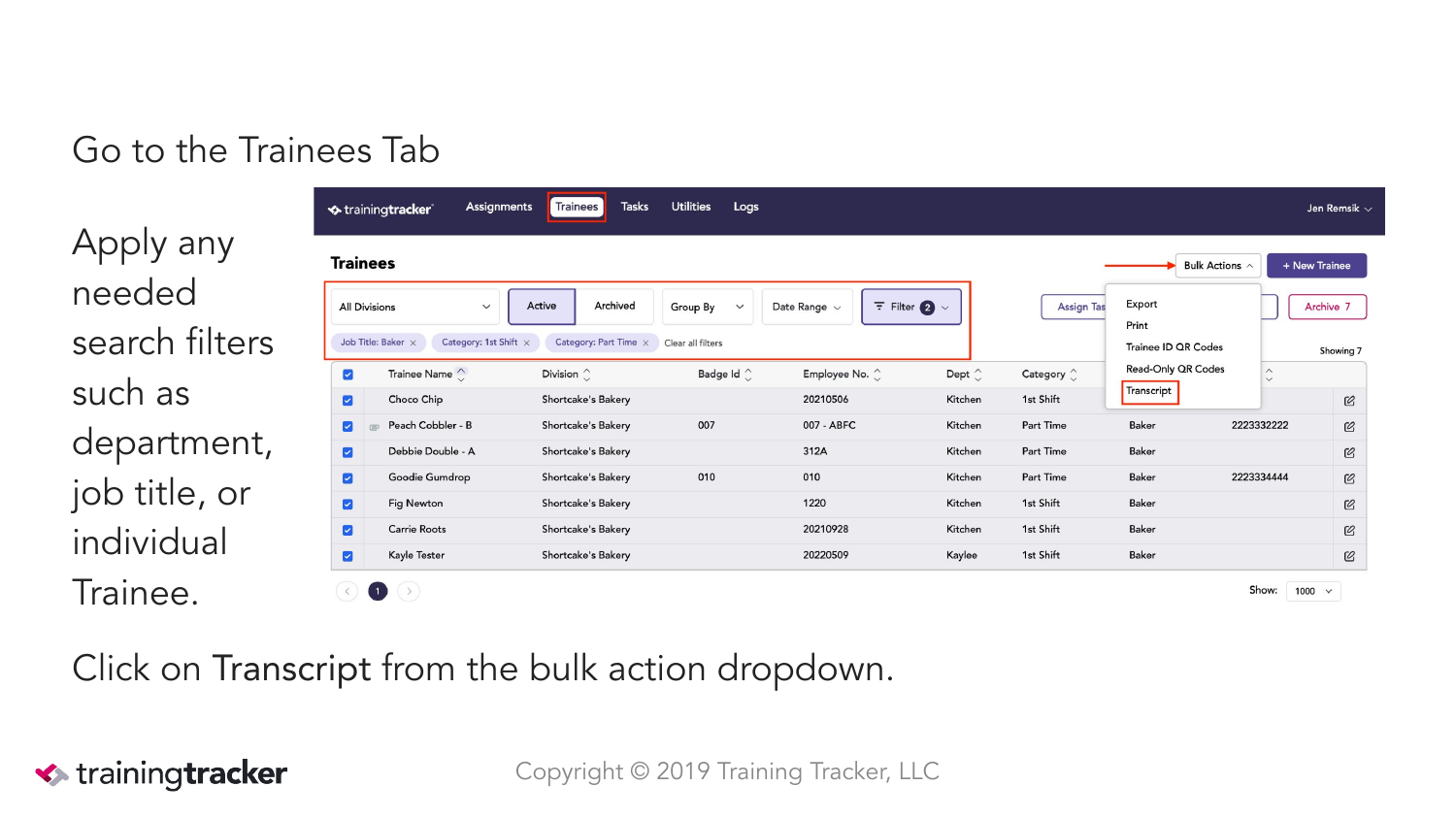
Task: Collapse the Bulk Actions dropdown
Action: pos(1218,266)
